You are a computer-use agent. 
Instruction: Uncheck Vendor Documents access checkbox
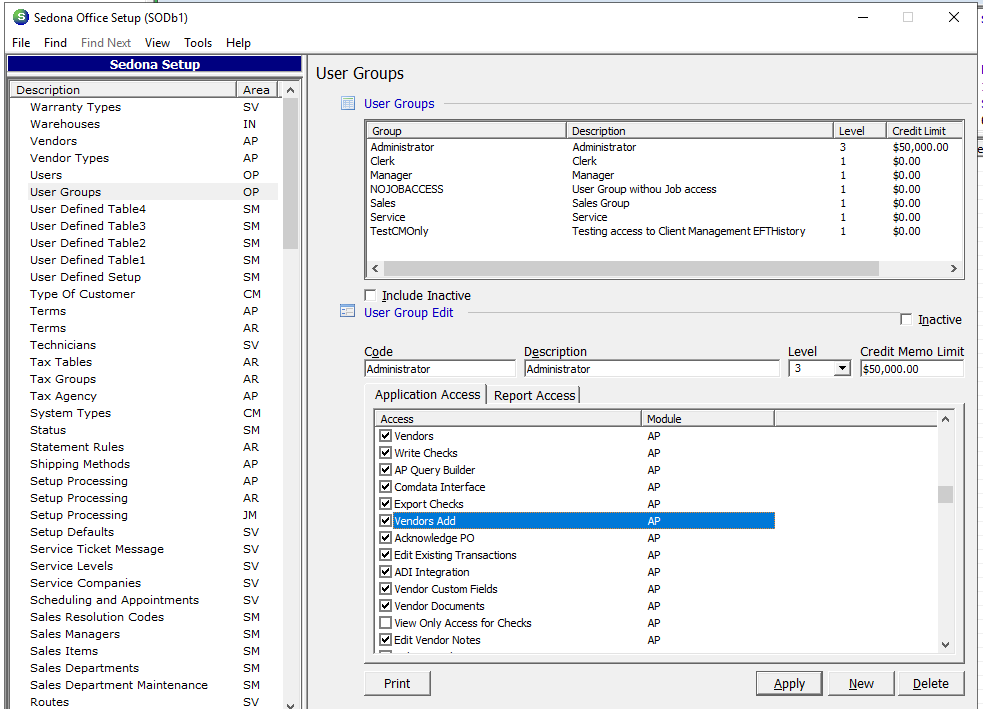pyautogui.click(x=386, y=606)
